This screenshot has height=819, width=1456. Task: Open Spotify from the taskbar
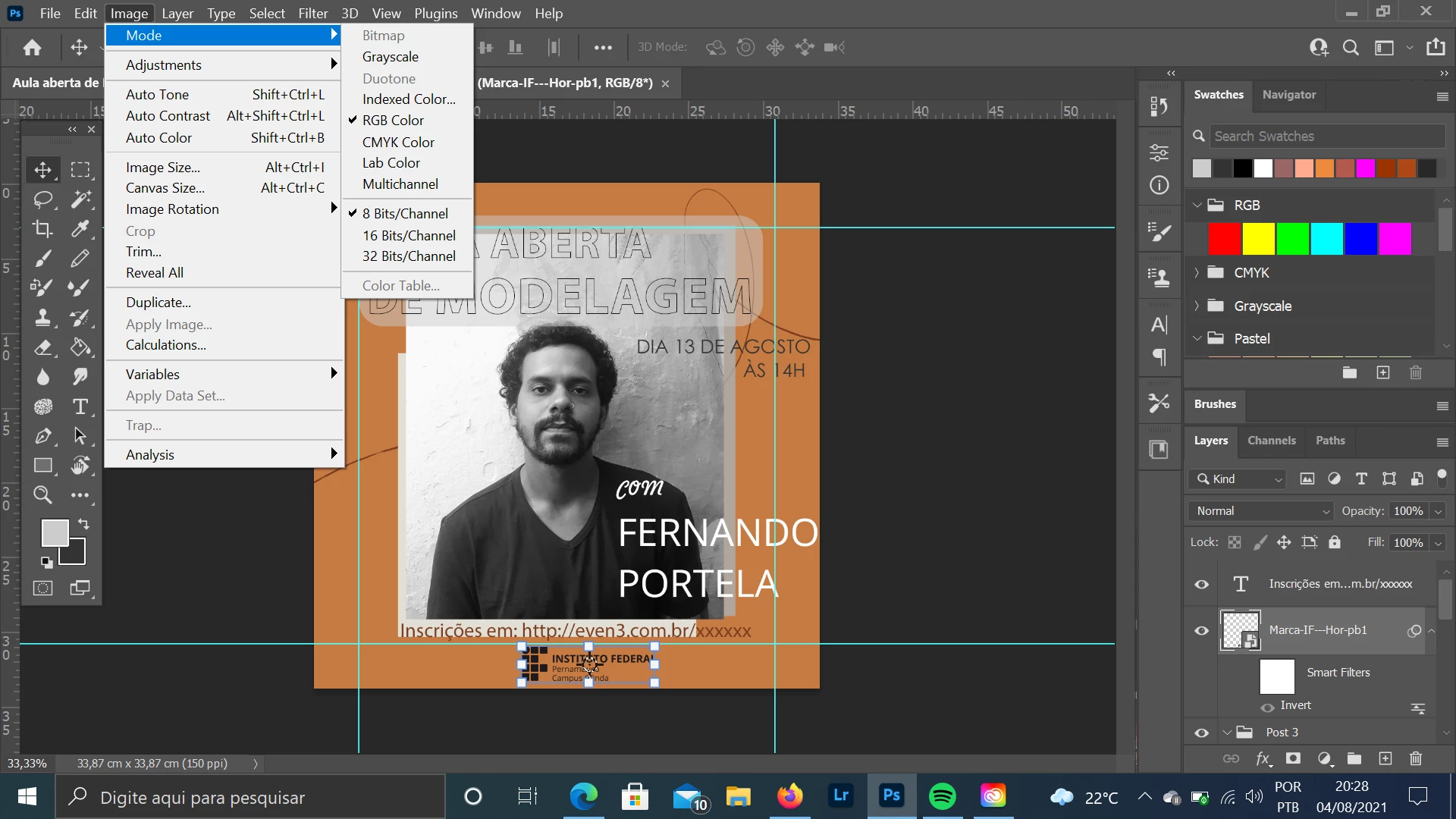tap(943, 796)
